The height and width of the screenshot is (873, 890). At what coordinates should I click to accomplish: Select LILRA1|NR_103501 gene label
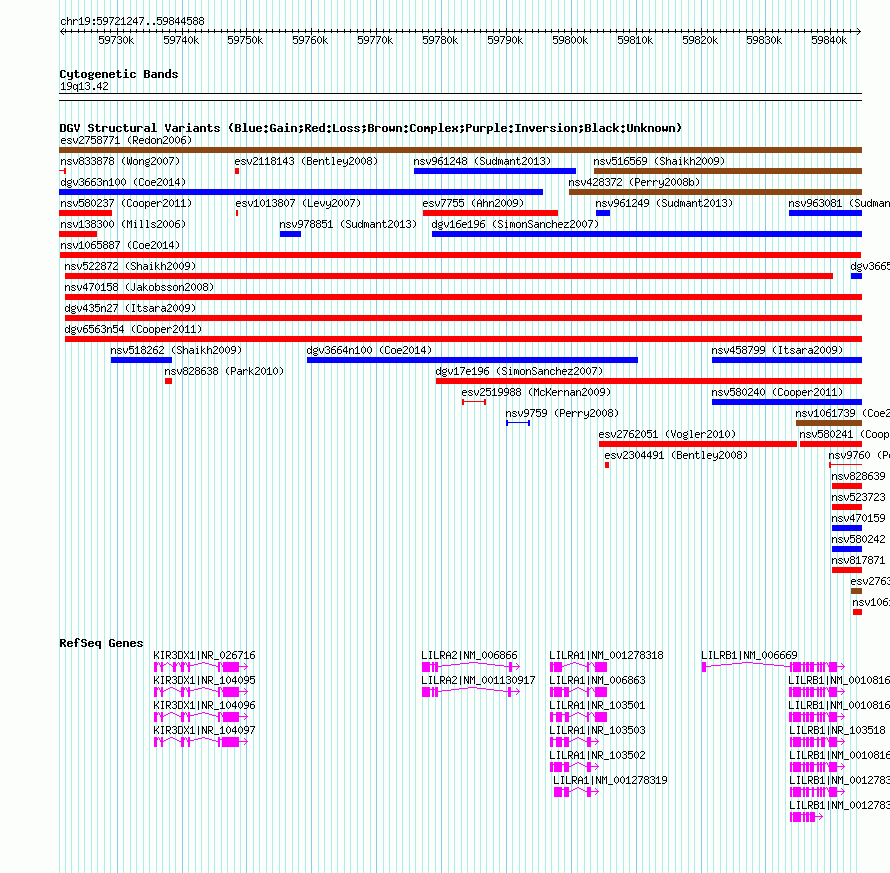[597, 705]
